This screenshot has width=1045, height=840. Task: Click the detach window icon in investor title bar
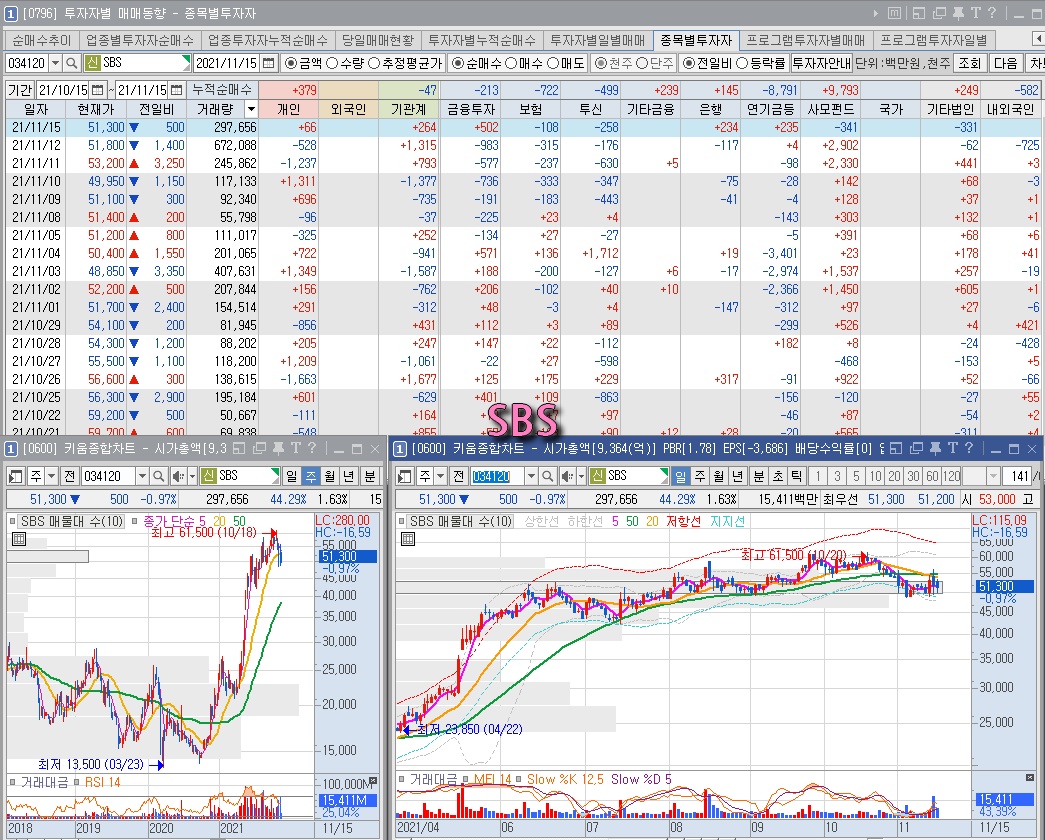tap(919, 13)
